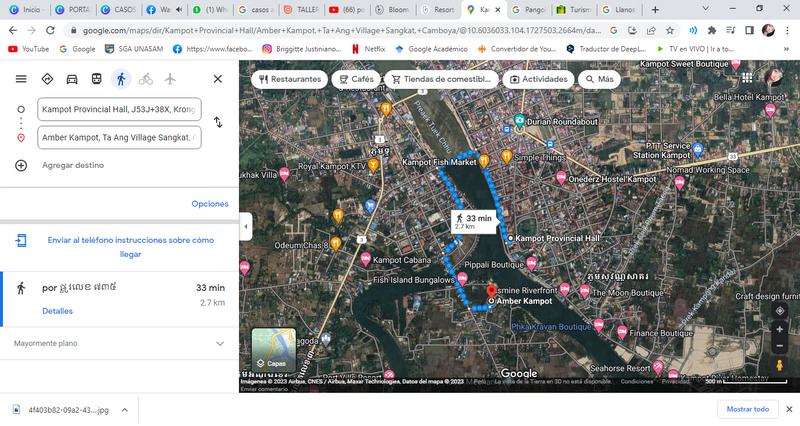Open Durian Roundabout camera marker
800x426 pixels.
tap(519, 120)
